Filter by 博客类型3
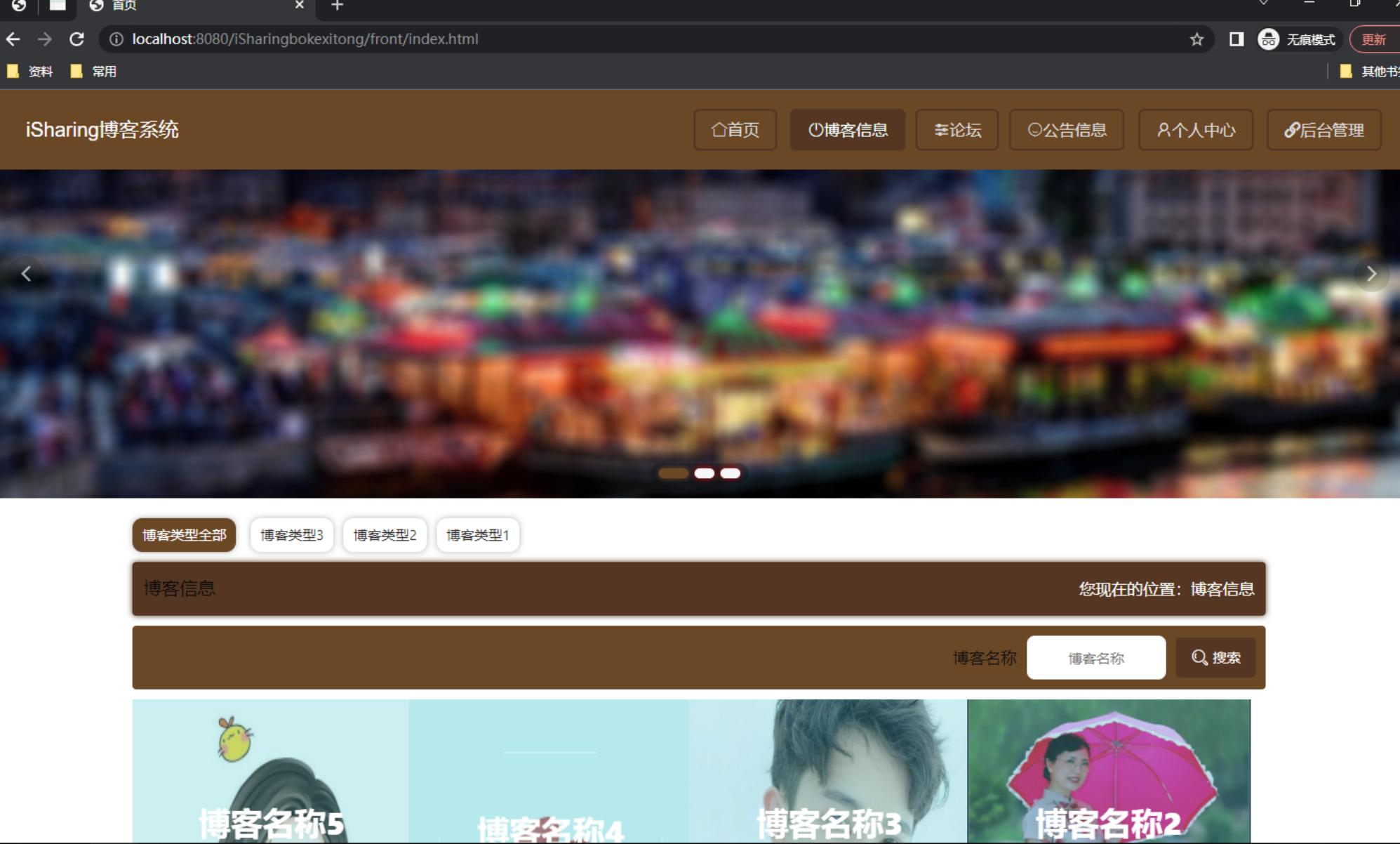Image resolution: width=1400 pixels, height=844 pixels. coord(292,535)
